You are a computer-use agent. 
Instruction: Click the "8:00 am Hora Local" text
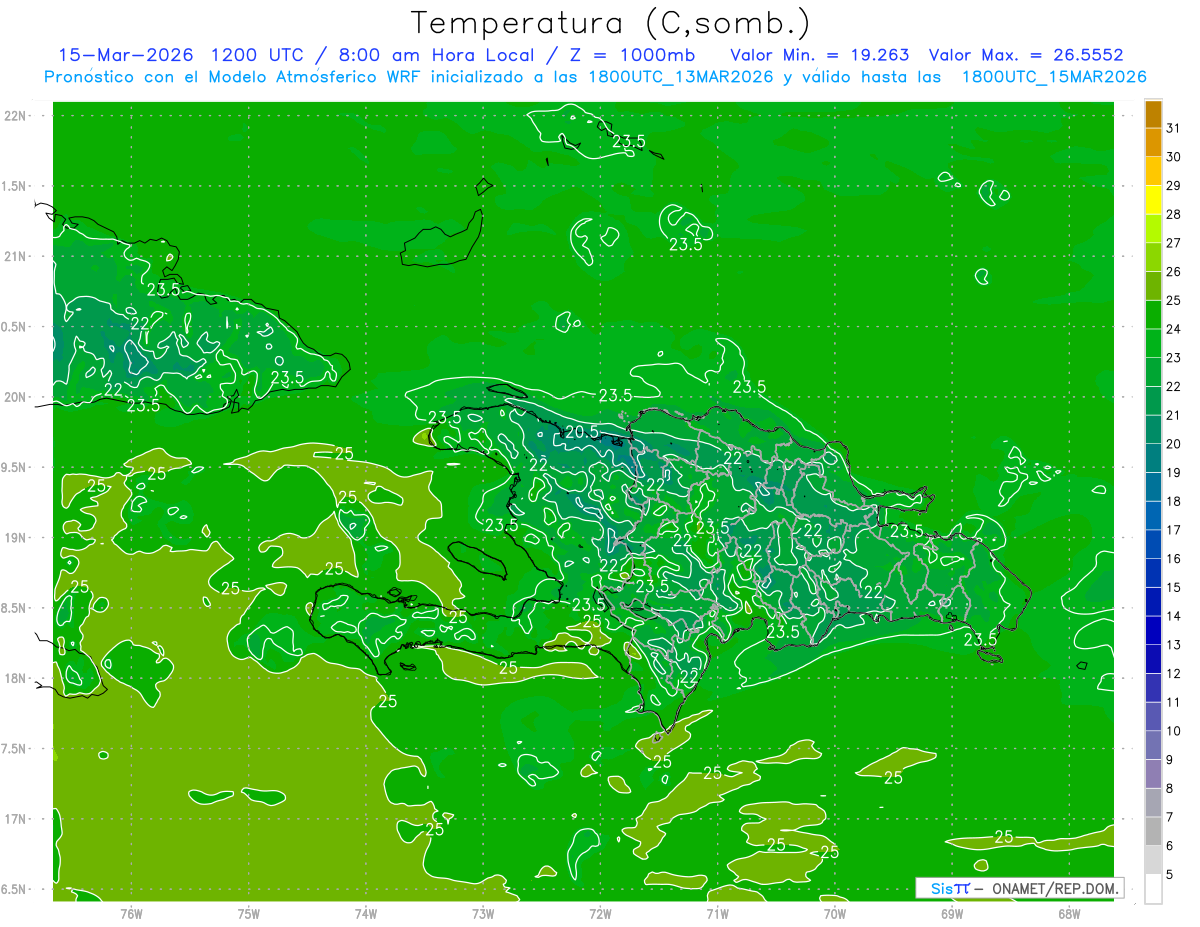439,54
